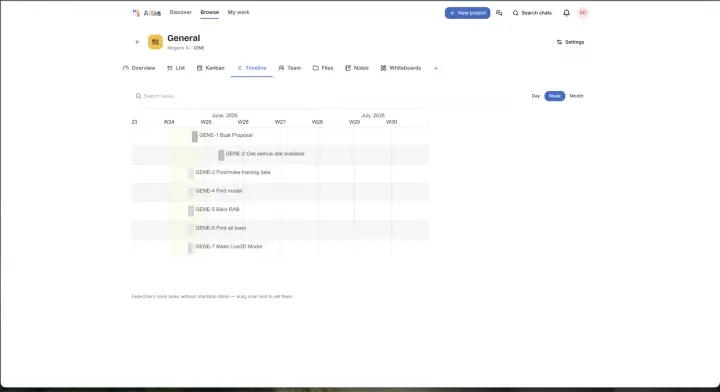Select the Timeline tab
This screenshot has width=720, height=392.
click(x=252, y=68)
